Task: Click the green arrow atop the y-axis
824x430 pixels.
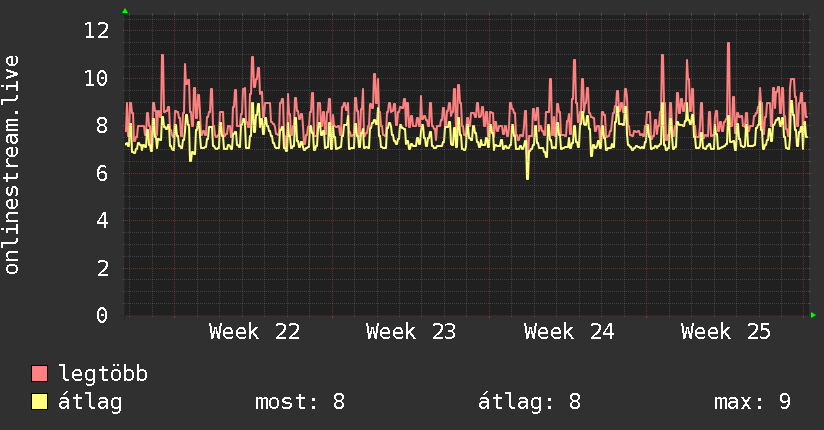Action: tap(125, 11)
